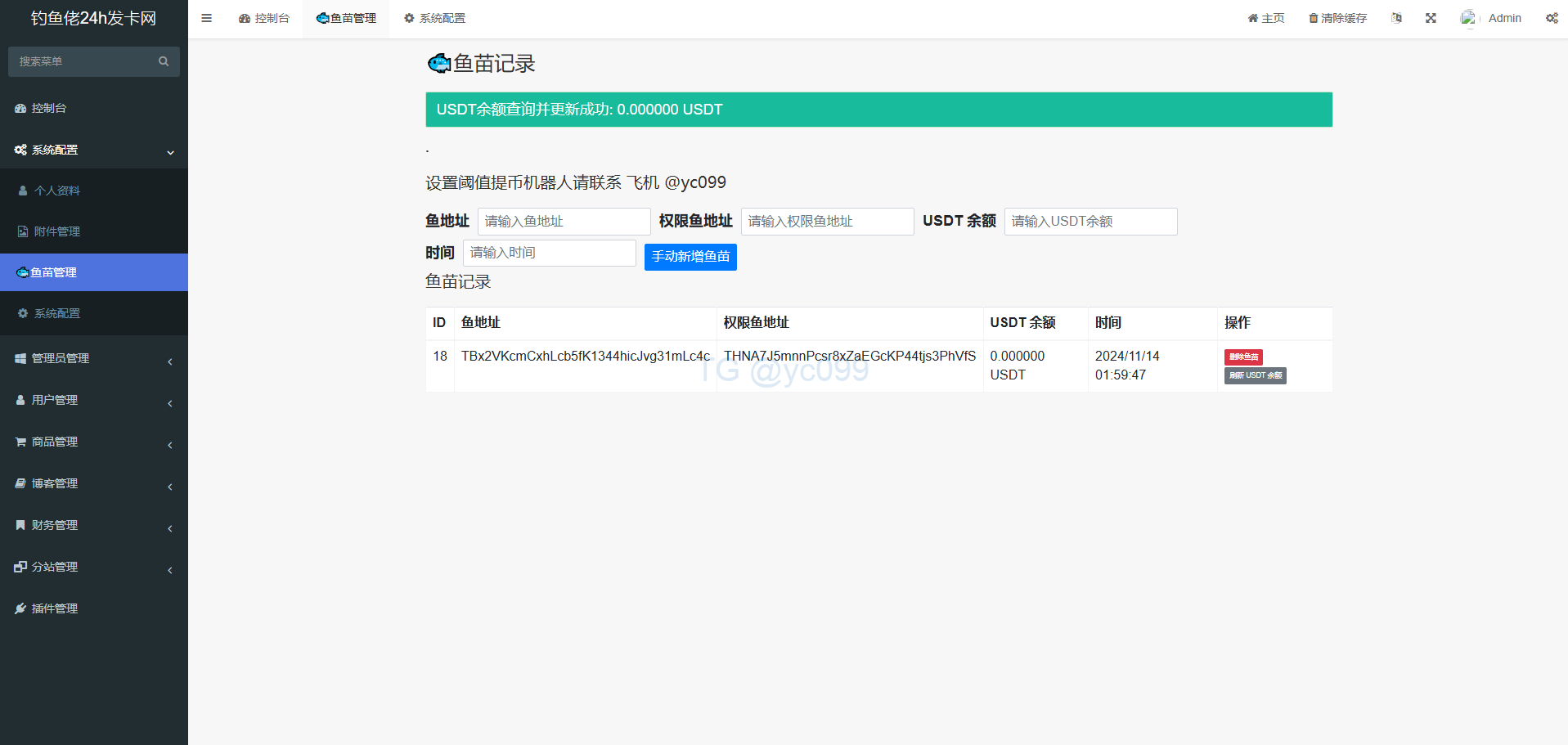Image resolution: width=1568 pixels, height=745 pixels.
Task: Click the home icon for 主页
Action: point(1252,18)
